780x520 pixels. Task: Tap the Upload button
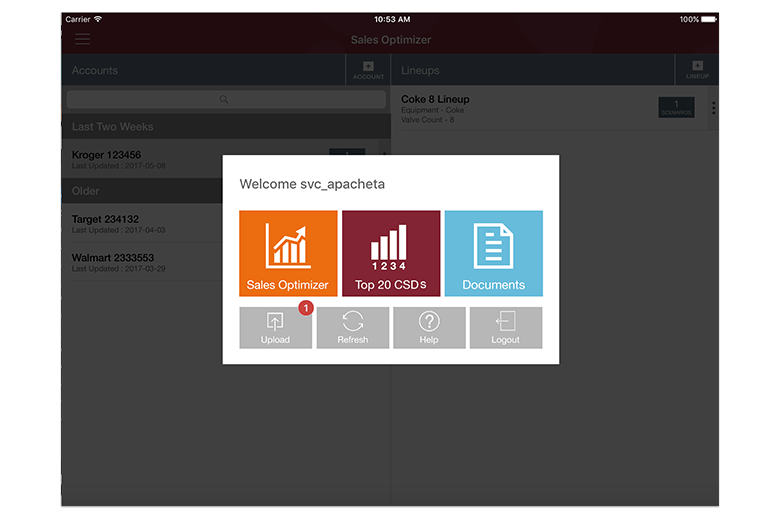tap(276, 327)
